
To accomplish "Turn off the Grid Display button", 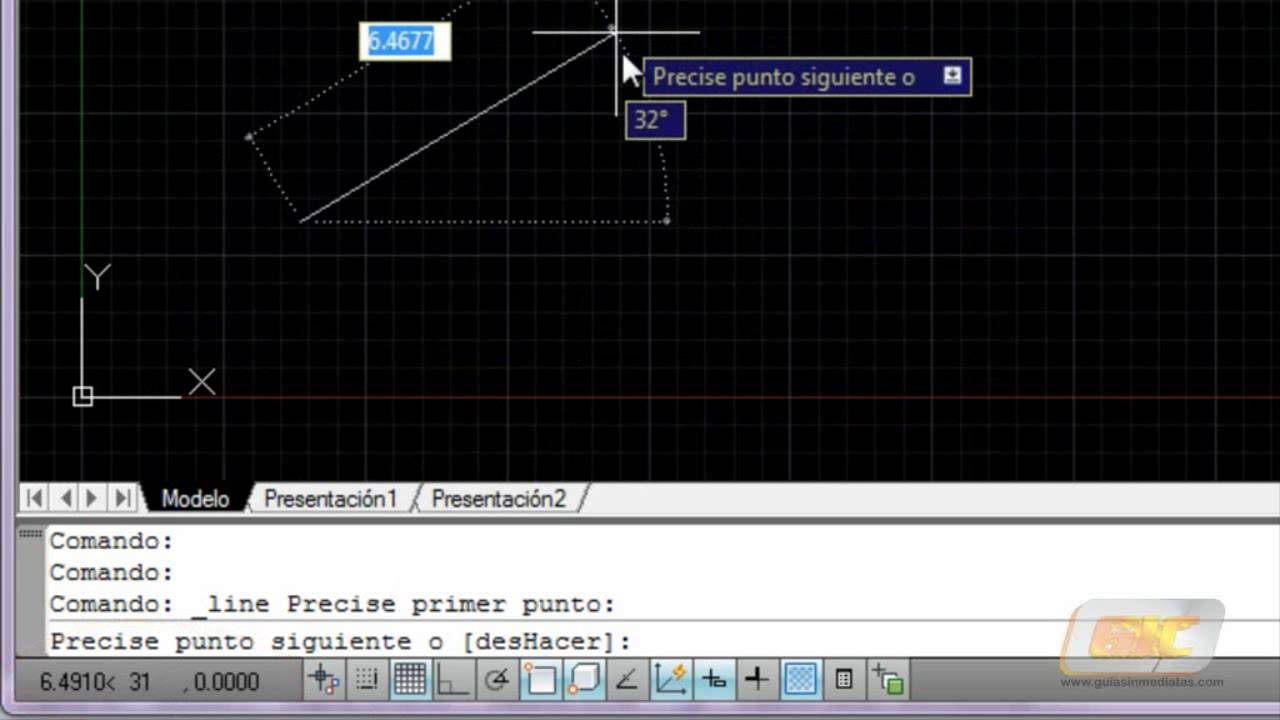I will point(410,680).
